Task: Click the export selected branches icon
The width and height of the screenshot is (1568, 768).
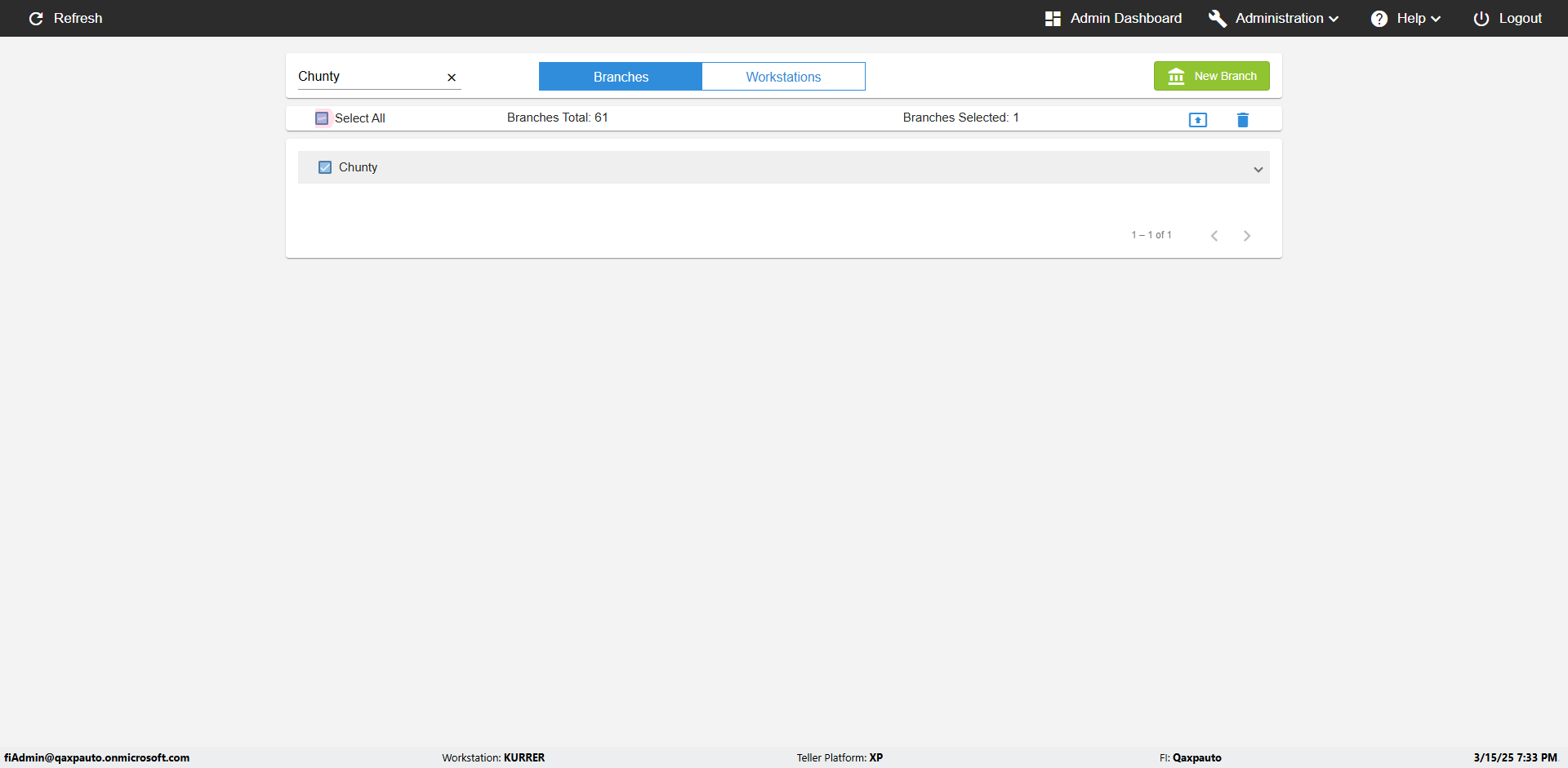Action: click(x=1198, y=120)
